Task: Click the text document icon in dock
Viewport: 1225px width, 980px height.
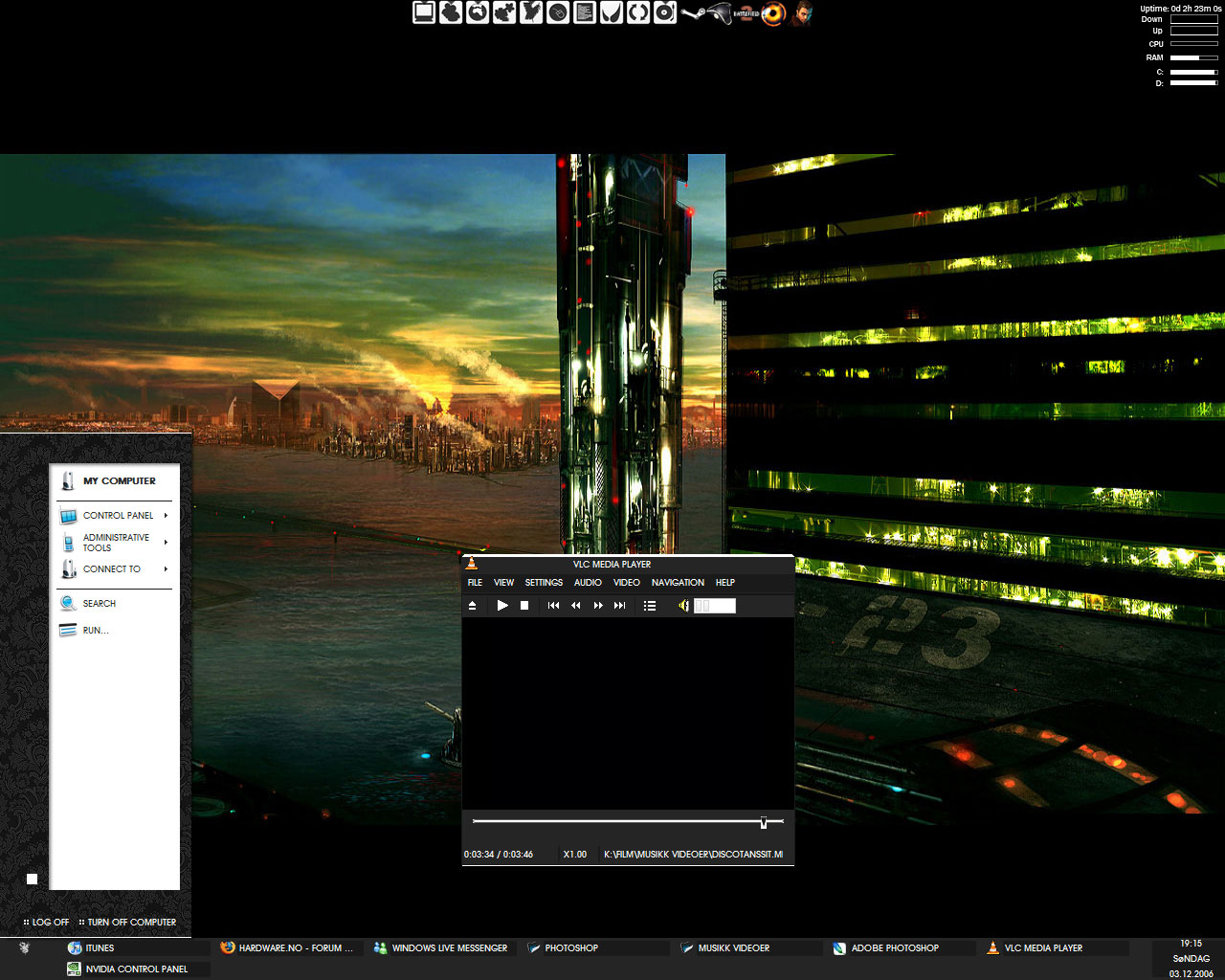Action: click(585, 12)
